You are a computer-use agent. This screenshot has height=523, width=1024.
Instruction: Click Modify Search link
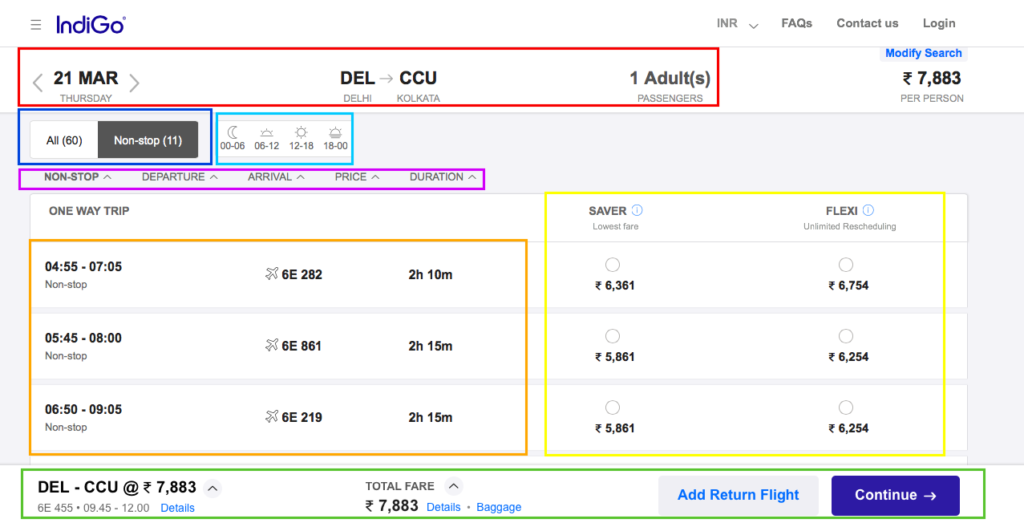pyautogui.click(x=923, y=53)
